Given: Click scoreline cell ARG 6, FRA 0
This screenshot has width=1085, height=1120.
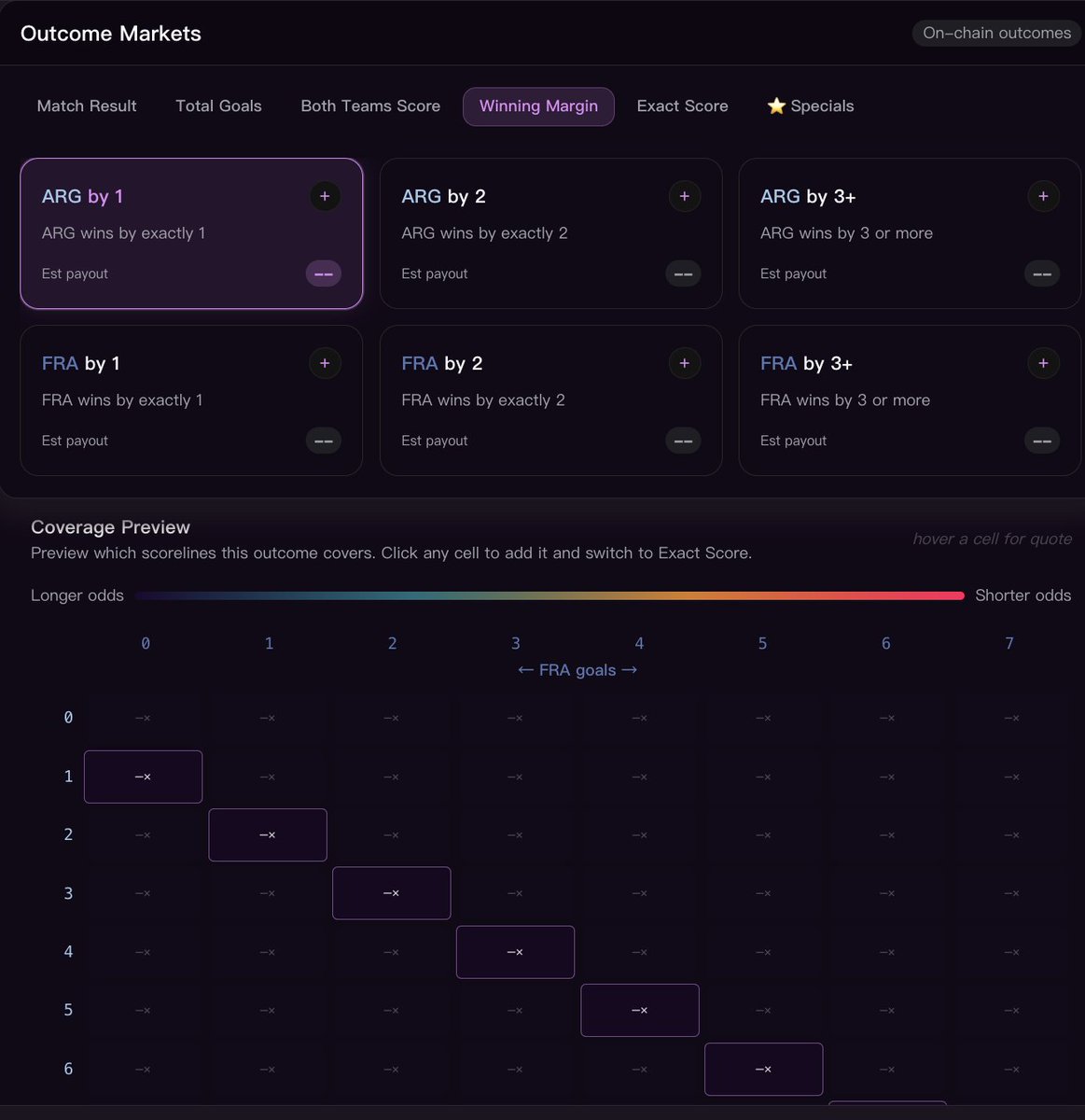Looking at the screenshot, I should [x=143, y=1069].
